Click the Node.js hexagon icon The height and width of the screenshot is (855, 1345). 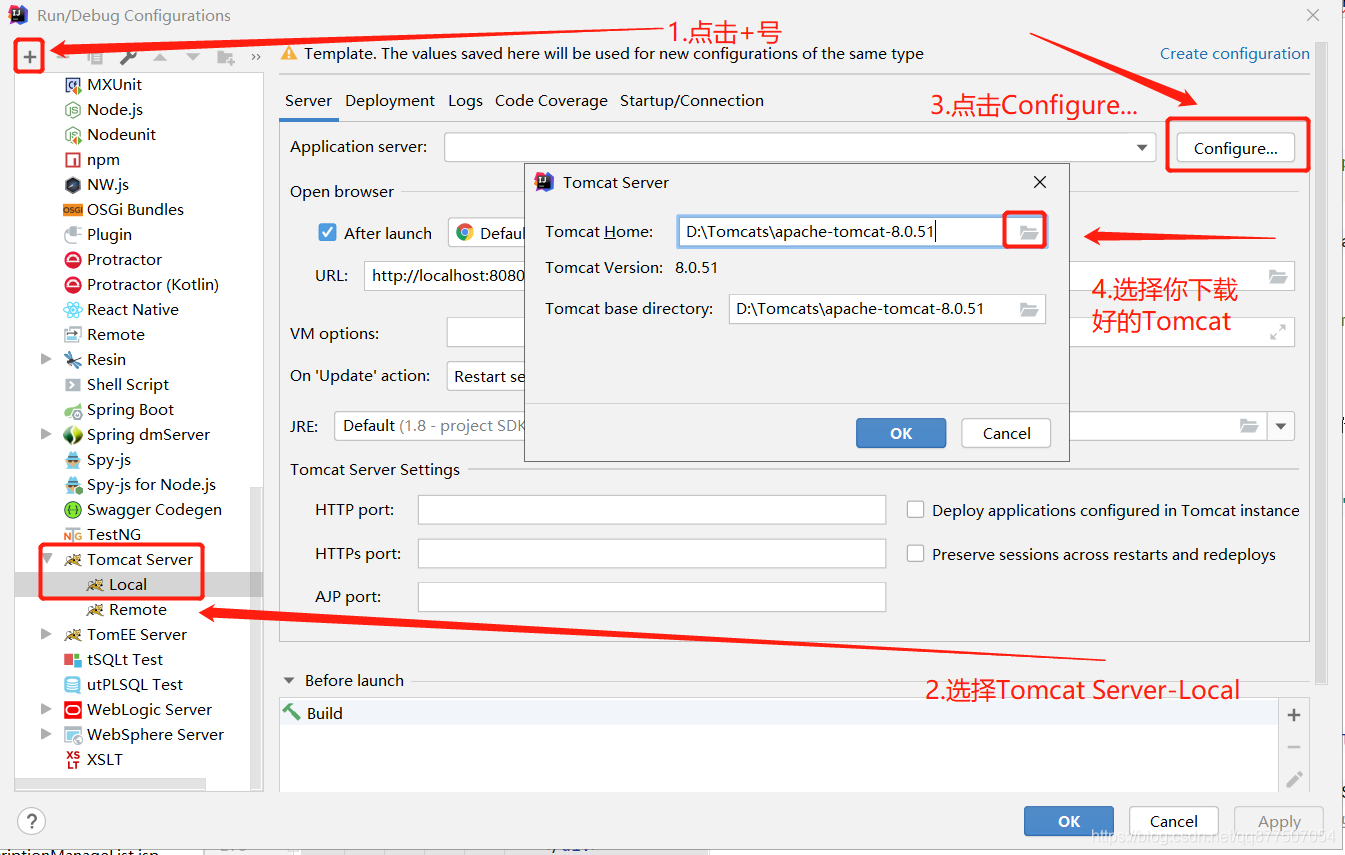[x=72, y=110]
